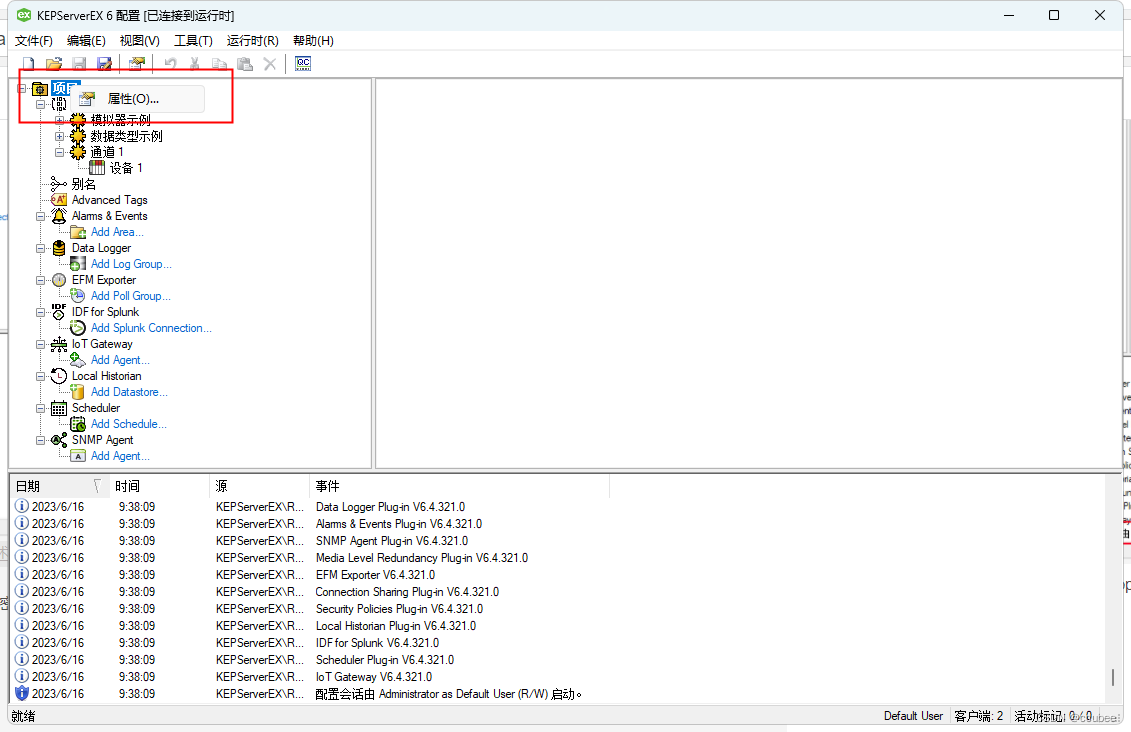Open the 视图(V) menu
Image resolution: width=1131 pixels, height=732 pixels.
point(139,40)
